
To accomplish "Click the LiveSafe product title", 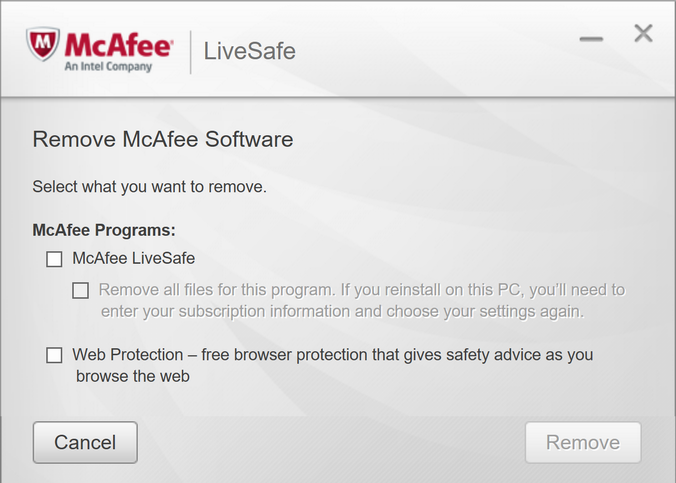I will click(x=249, y=50).
